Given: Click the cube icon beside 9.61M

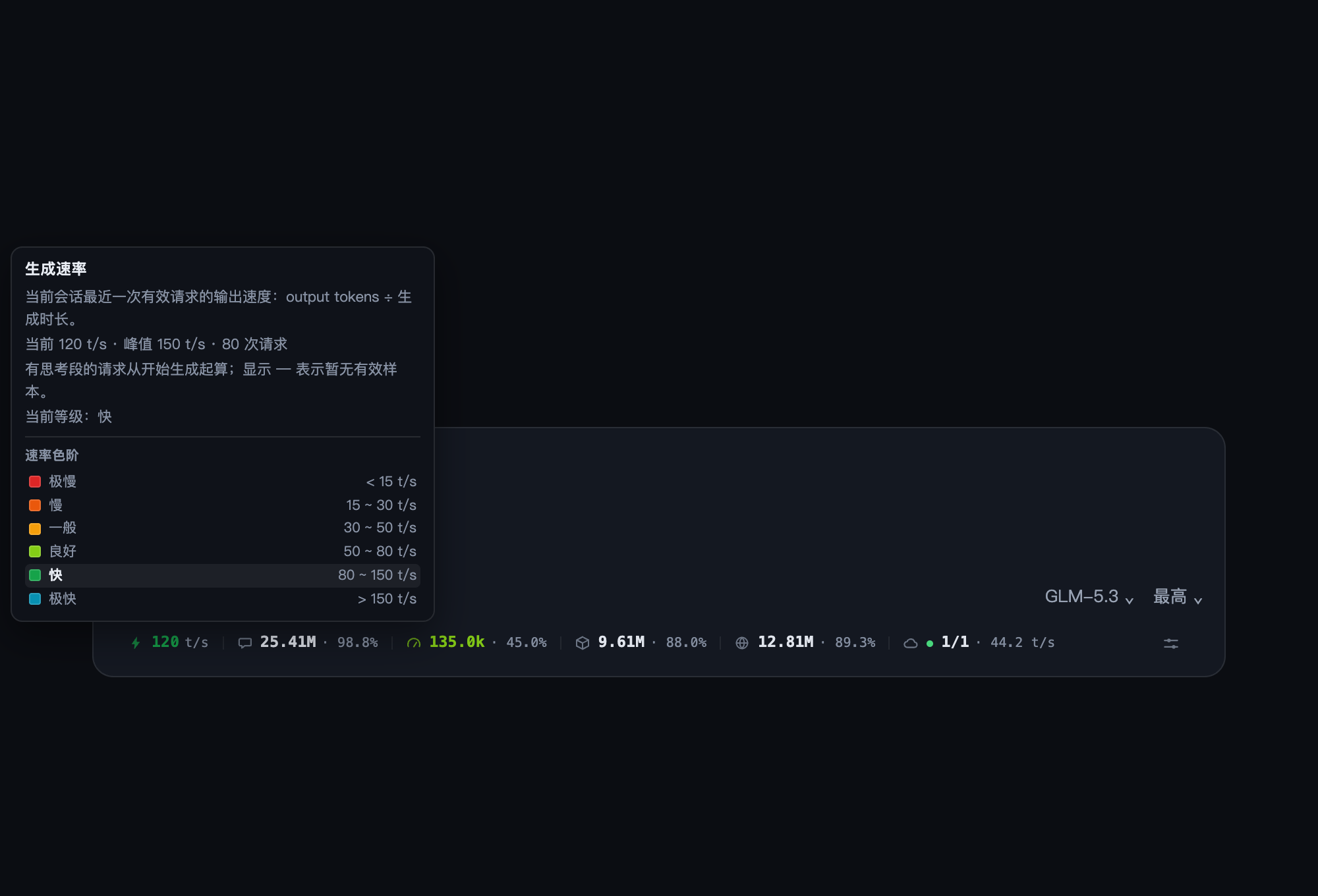Looking at the screenshot, I should click(x=583, y=643).
